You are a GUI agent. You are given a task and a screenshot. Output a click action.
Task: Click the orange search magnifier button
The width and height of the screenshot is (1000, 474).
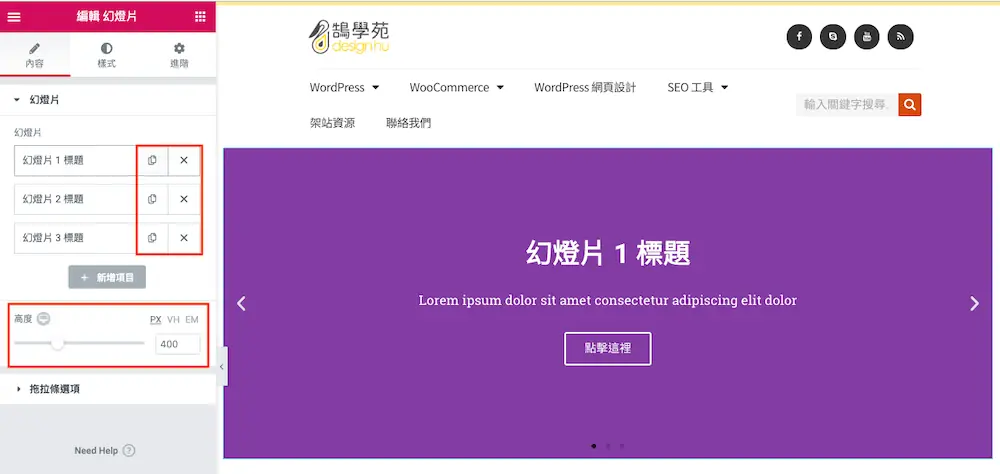[910, 105]
